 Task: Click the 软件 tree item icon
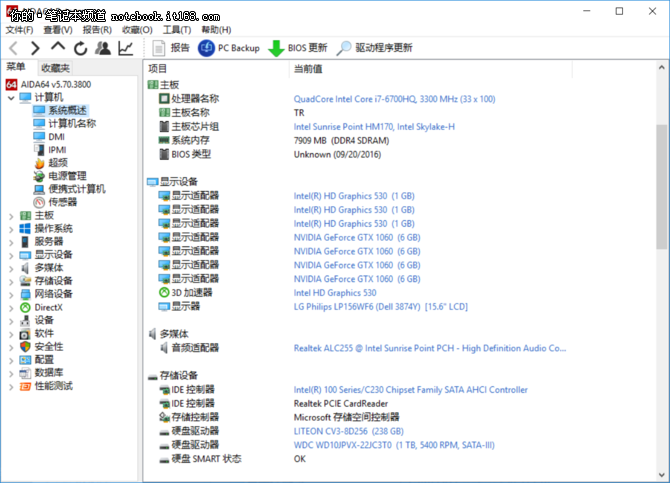point(25,334)
